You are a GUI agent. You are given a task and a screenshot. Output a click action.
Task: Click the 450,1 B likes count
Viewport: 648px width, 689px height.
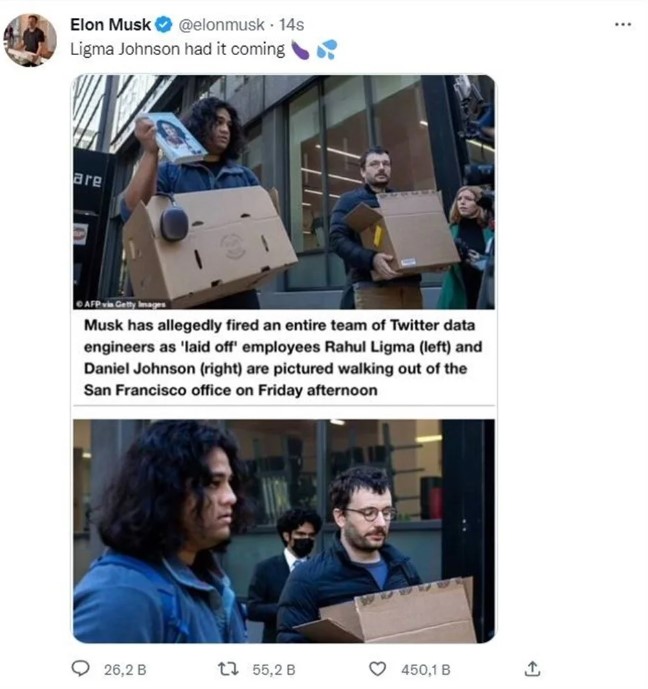click(426, 670)
